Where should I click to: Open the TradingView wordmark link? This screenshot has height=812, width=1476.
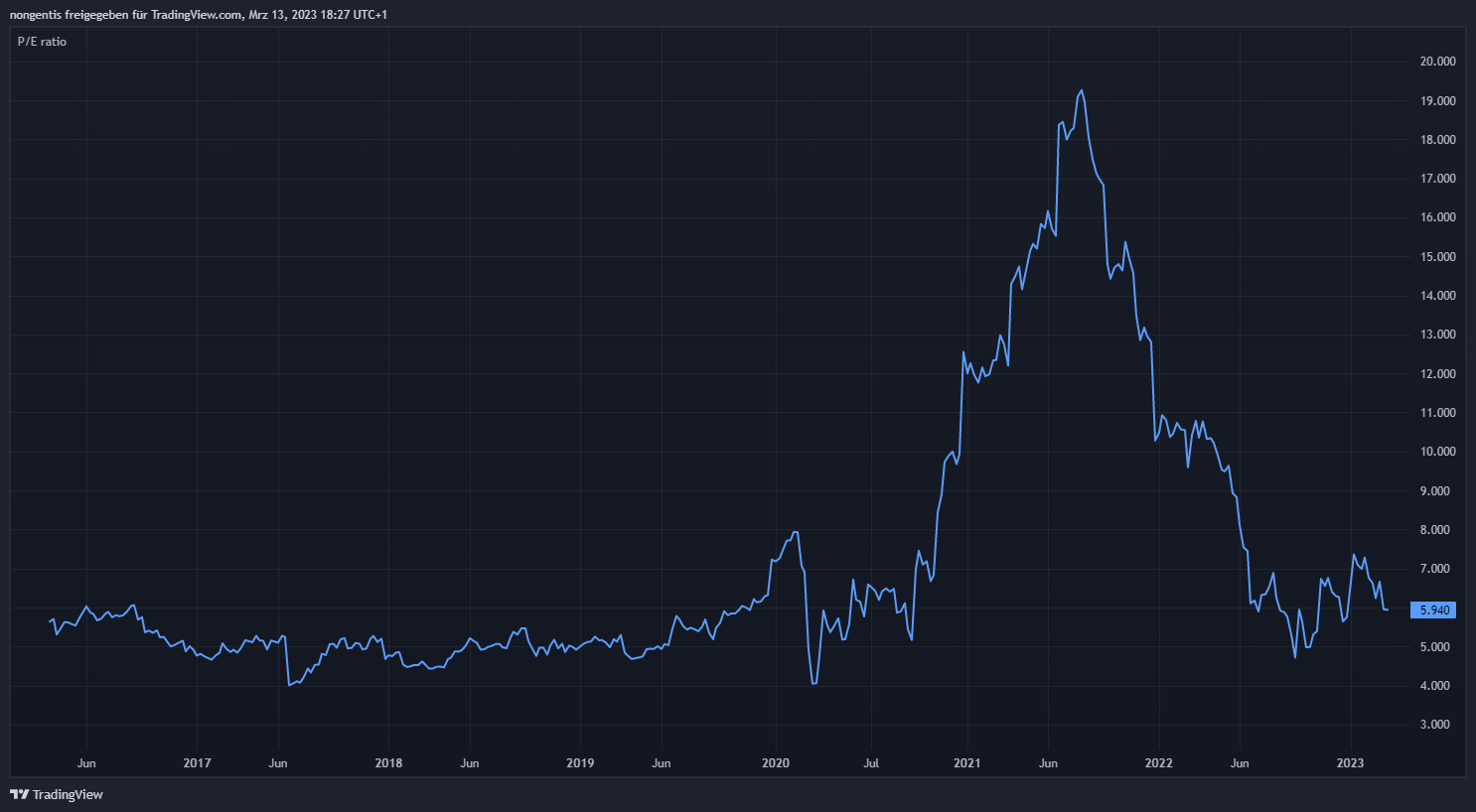coord(68,794)
